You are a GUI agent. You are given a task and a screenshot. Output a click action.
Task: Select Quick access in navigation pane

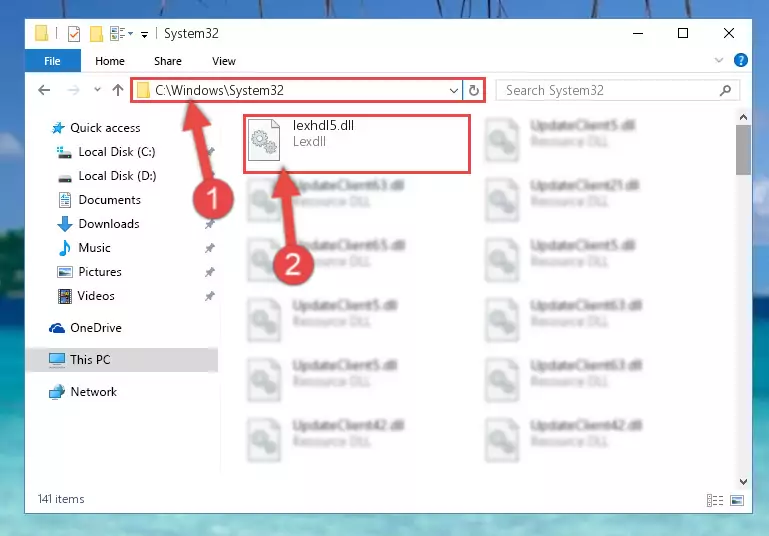tap(105, 128)
